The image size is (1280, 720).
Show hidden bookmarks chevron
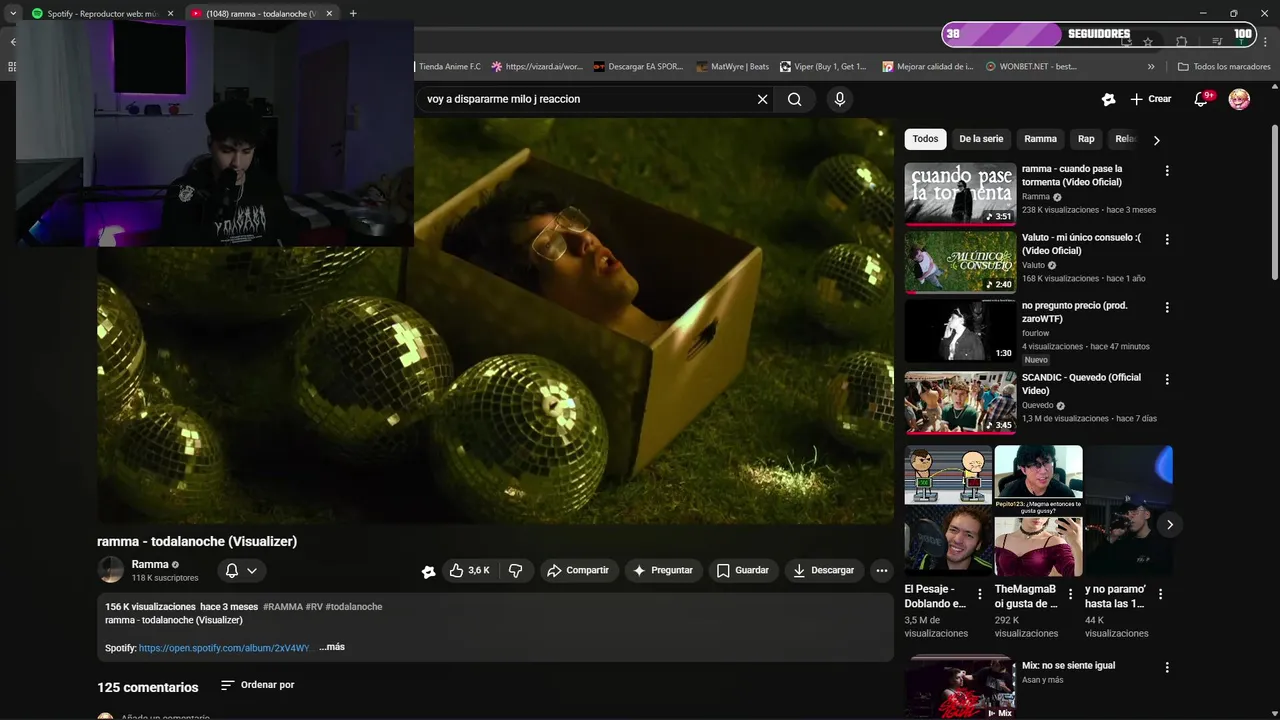1151,67
